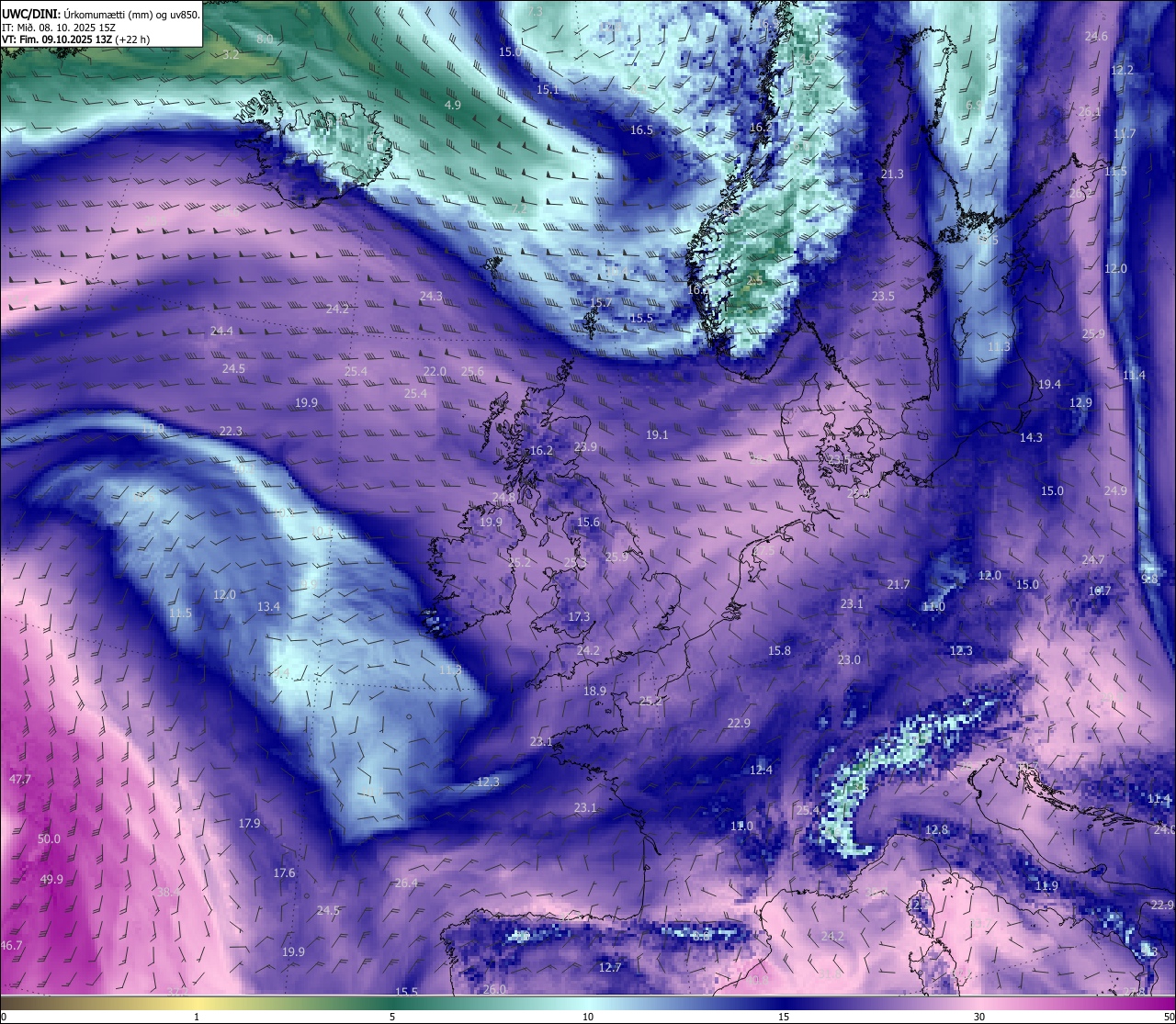
Task: Click the 17.6 value label
Action: pos(284,873)
